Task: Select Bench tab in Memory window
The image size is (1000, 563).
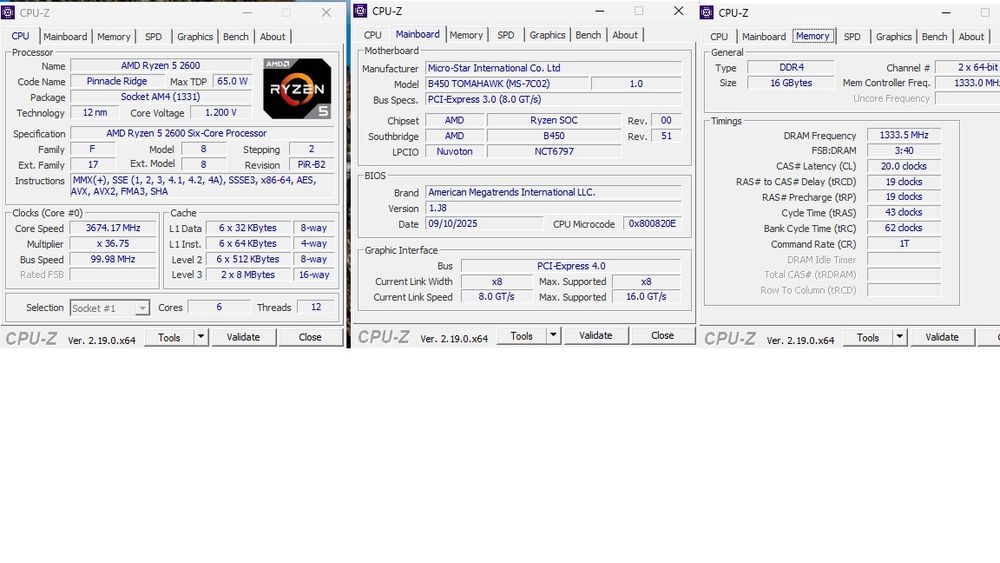Action: [x=934, y=37]
